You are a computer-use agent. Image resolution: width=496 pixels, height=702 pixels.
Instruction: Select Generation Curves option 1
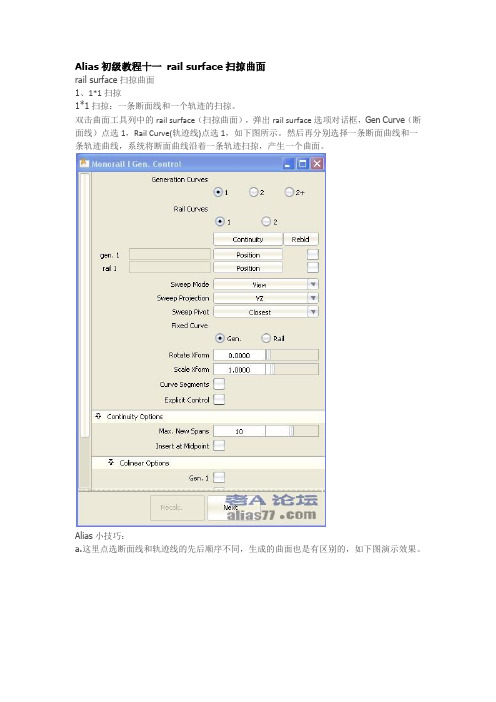click(218, 192)
